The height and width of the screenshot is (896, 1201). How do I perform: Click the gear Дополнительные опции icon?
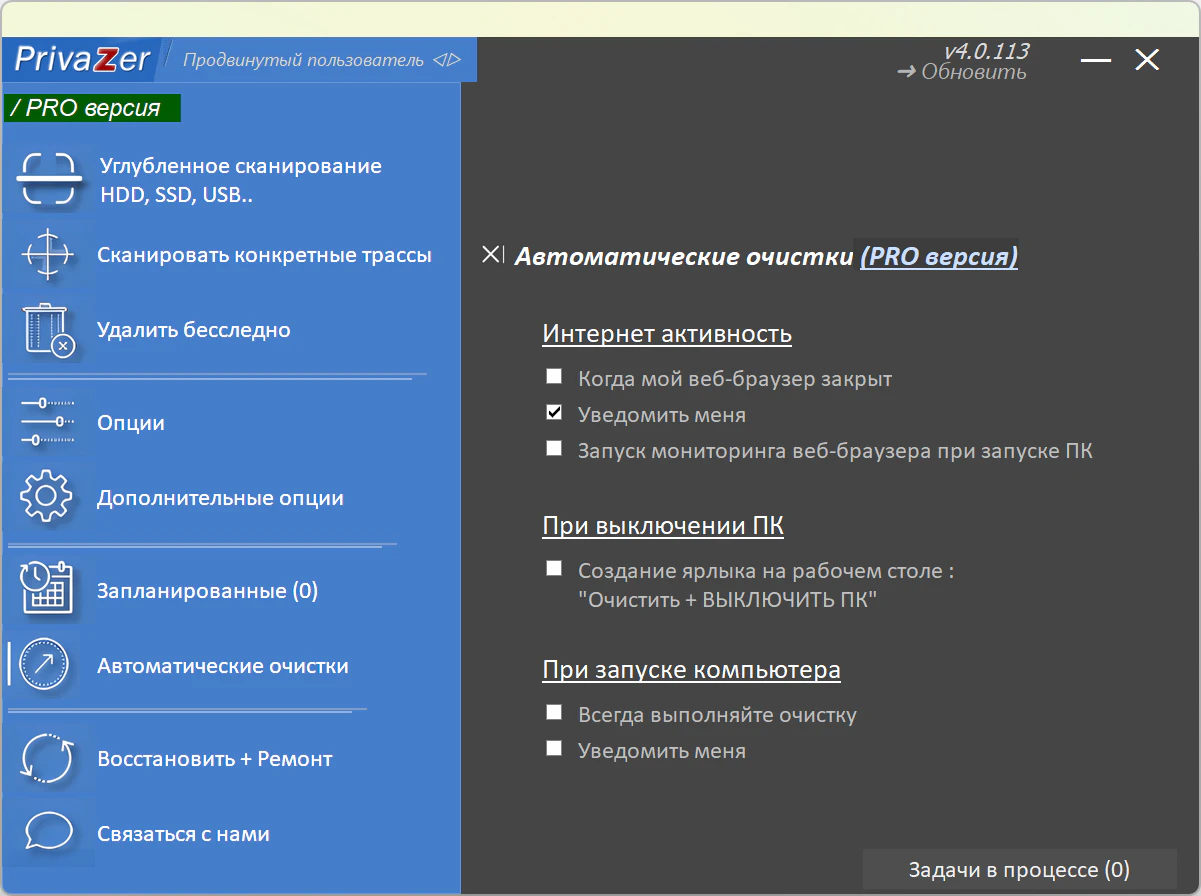(47, 498)
